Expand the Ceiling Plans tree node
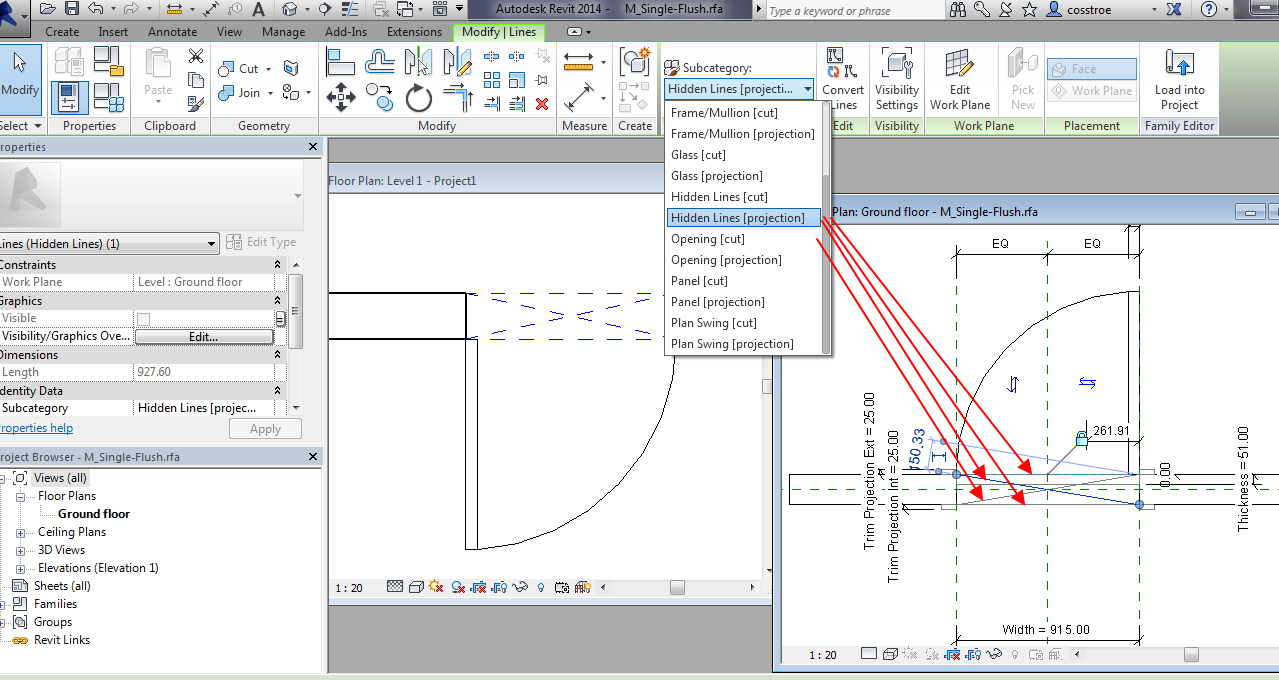The height and width of the screenshot is (680, 1279). 21,532
